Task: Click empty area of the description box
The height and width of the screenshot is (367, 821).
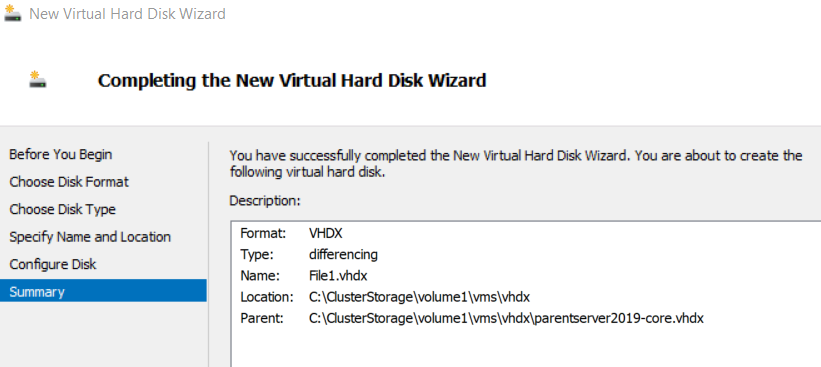Action: (524, 348)
